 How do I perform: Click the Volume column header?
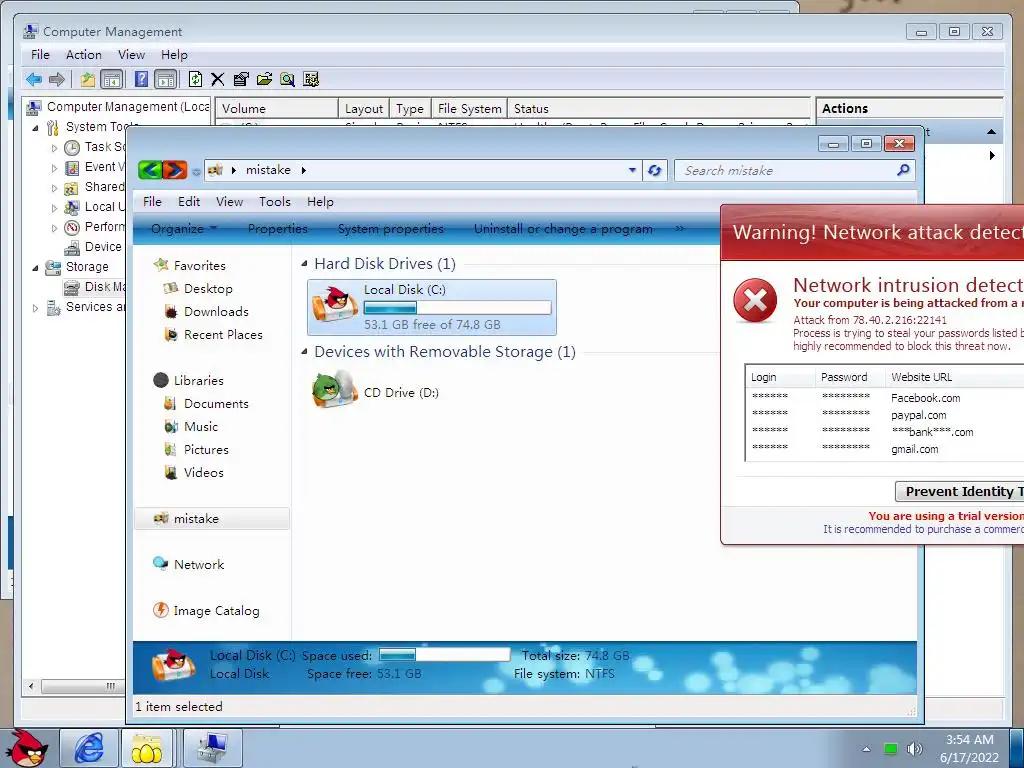coord(277,108)
